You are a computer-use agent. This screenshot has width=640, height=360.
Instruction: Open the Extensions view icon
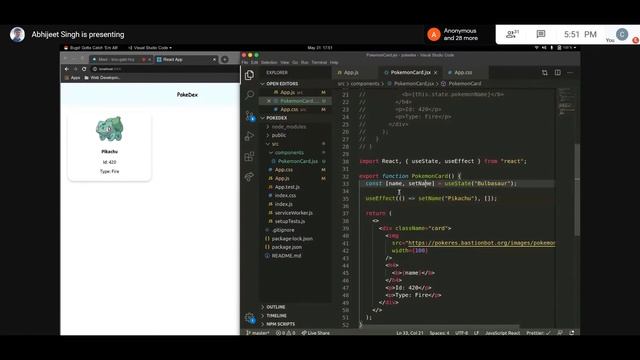(x=249, y=156)
